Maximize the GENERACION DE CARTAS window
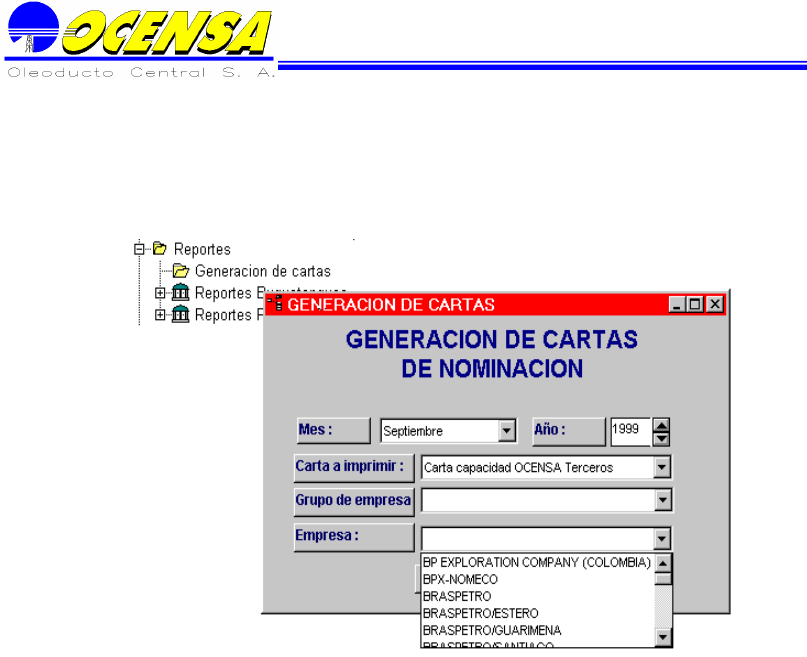807x657 pixels. tap(695, 305)
